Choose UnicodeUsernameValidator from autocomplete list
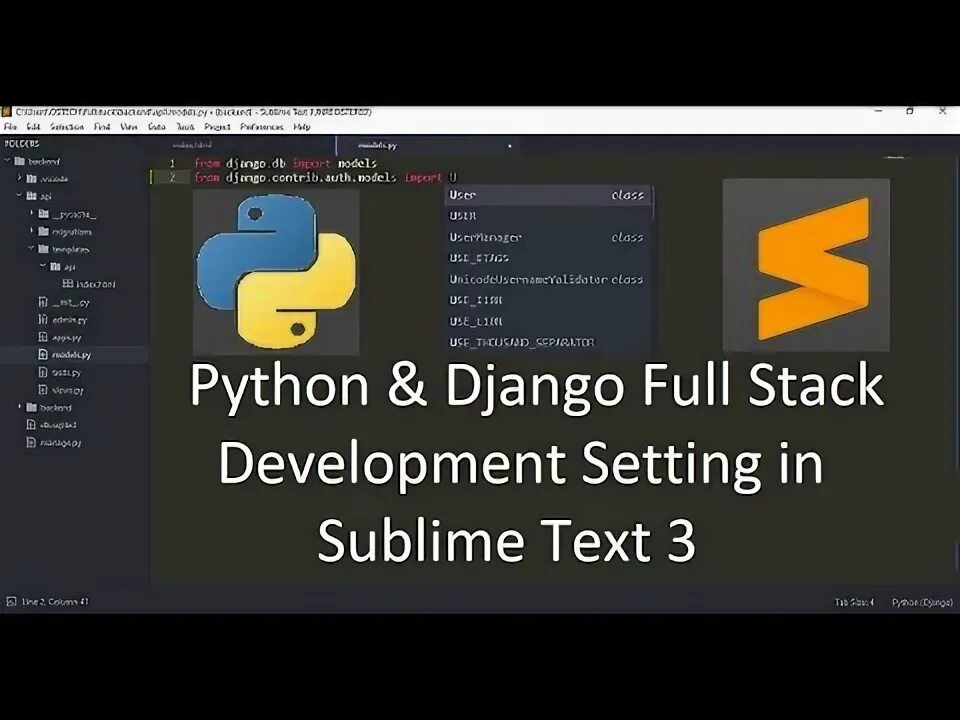The height and width of the screenshot is (720, 960). click(547, 279)
